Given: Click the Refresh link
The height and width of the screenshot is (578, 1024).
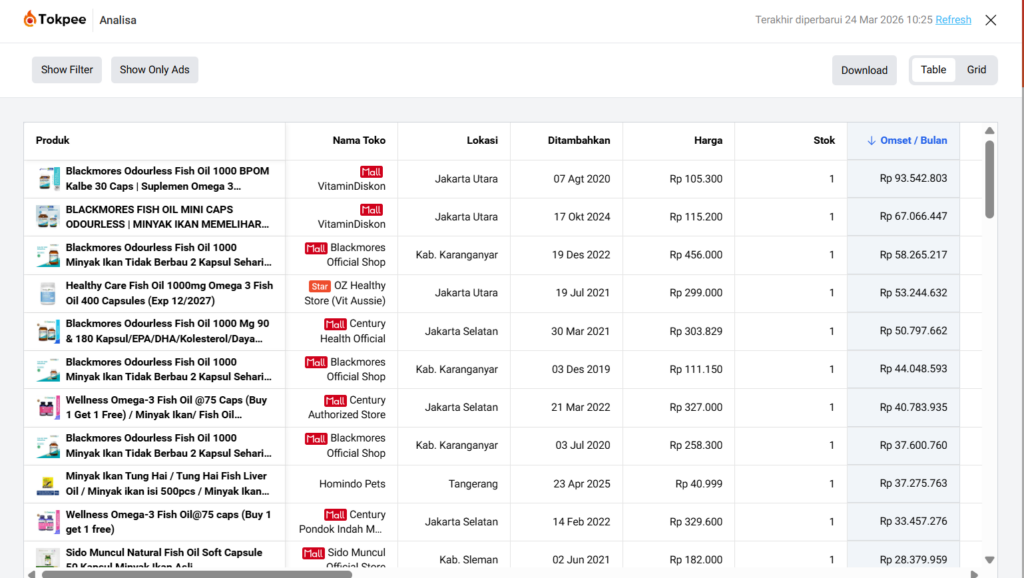Looking at the screenshot, I should [x=953, y=20].
